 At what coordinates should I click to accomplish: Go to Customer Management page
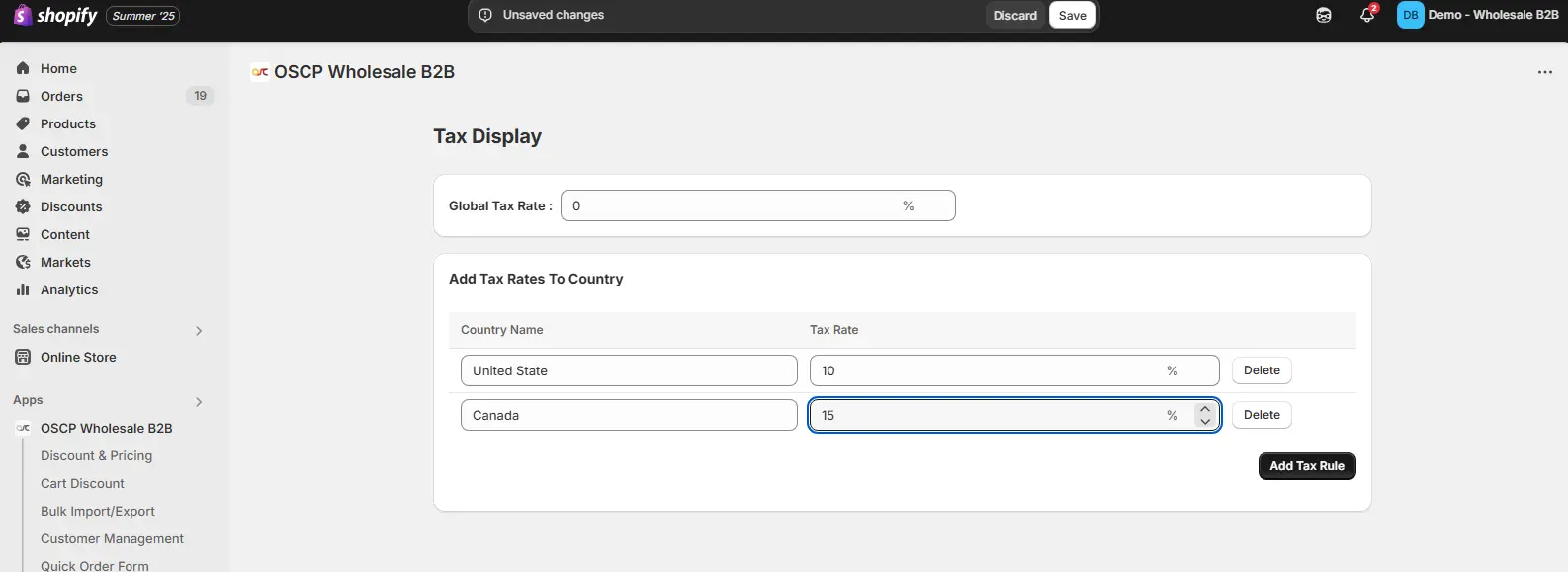tap(112, 538)
